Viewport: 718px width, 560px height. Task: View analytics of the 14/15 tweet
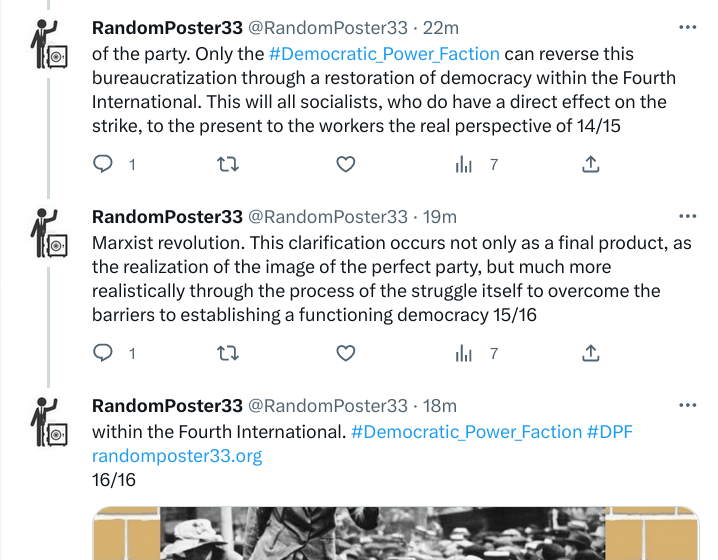464,164
